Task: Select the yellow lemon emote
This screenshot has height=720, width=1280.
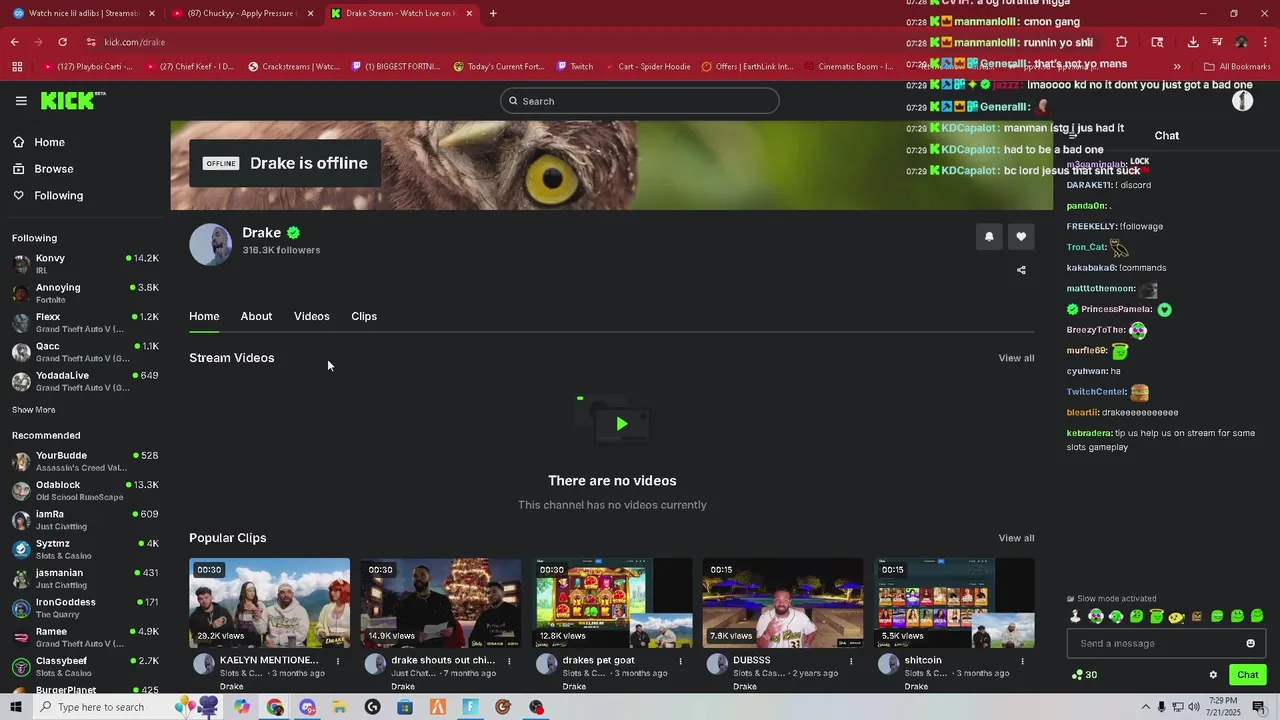Action: pos(1177,617)
